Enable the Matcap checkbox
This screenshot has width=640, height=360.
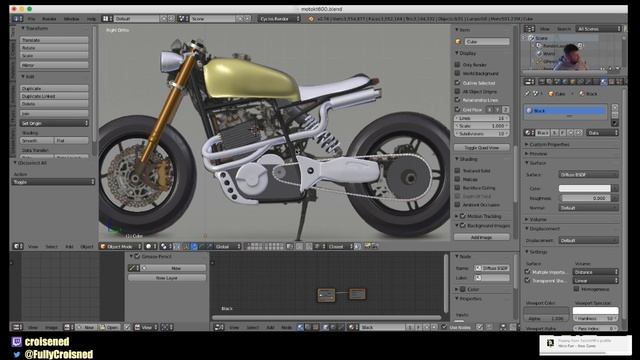[458, 179]
